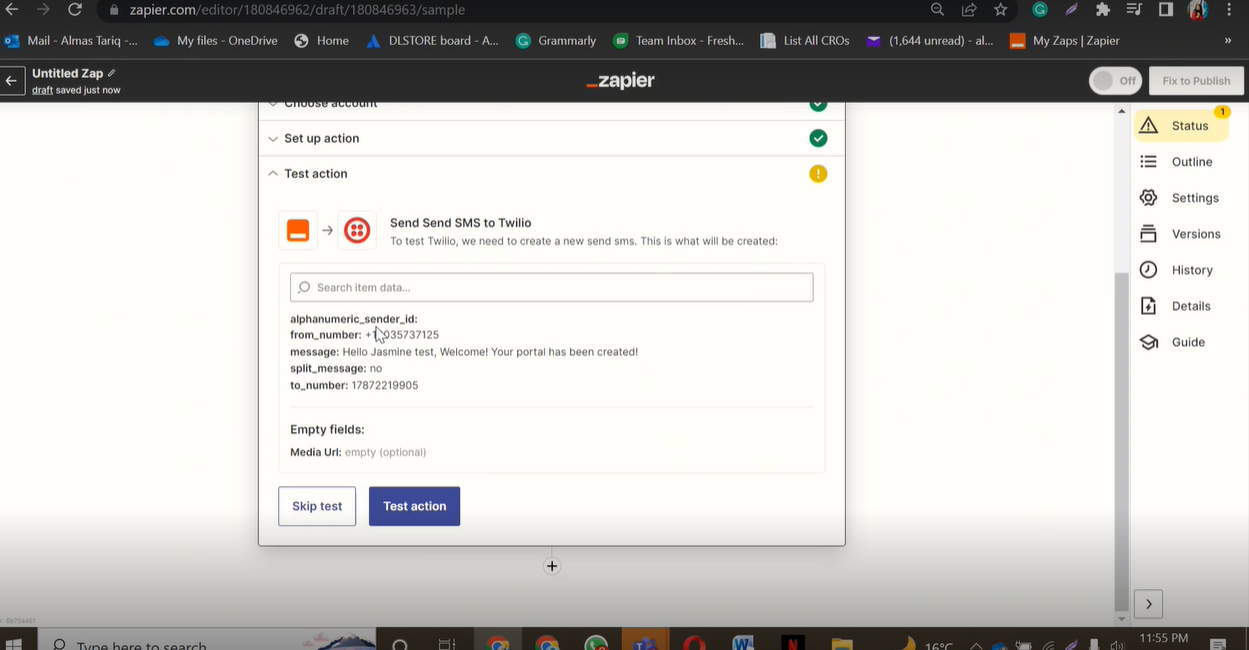Open the purple feather extension
The image size is (1249, 650).
(1071, 9)
